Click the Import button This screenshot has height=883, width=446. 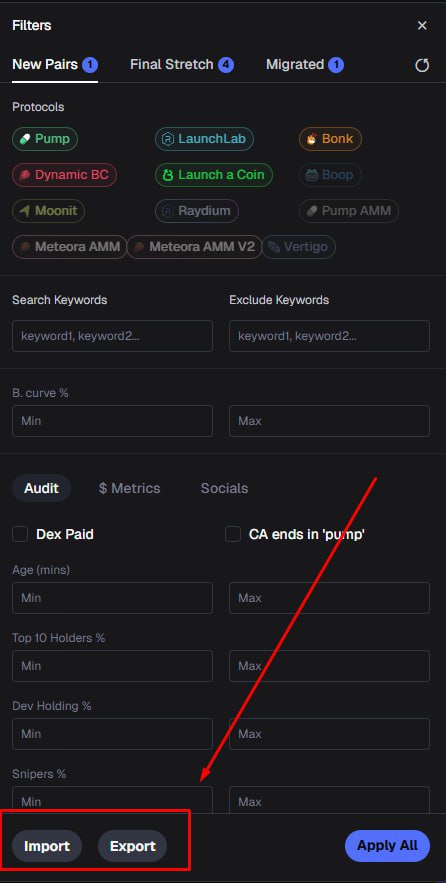tap(47, 846)
